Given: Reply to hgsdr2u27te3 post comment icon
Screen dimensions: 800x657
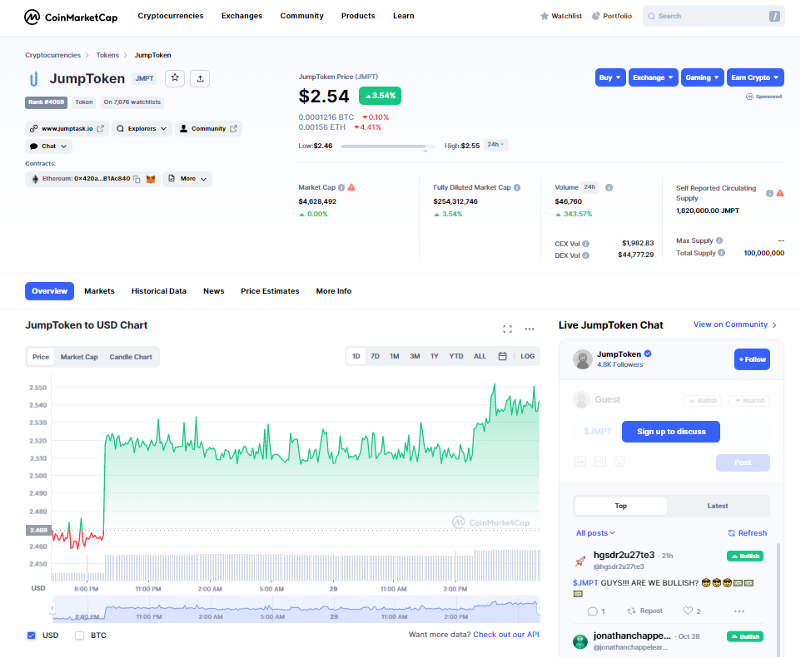Looking at the screenshot, I should 592,611.
